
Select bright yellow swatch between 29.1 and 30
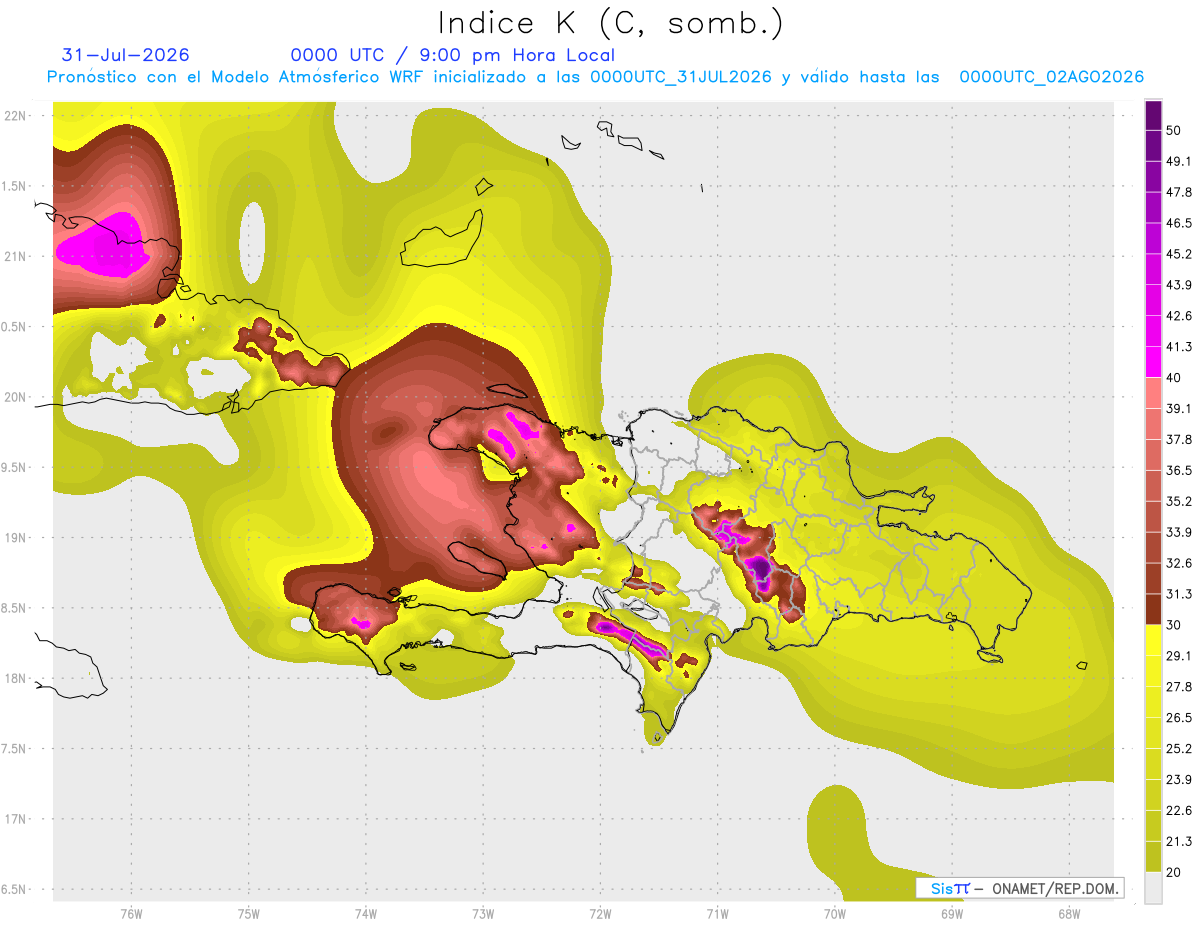(x=1153, y=640)
